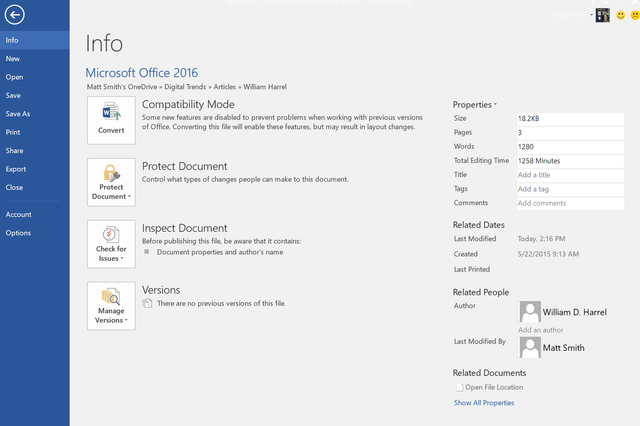Click the Open File Location link

pyautogui.click(x=494, y=387)
